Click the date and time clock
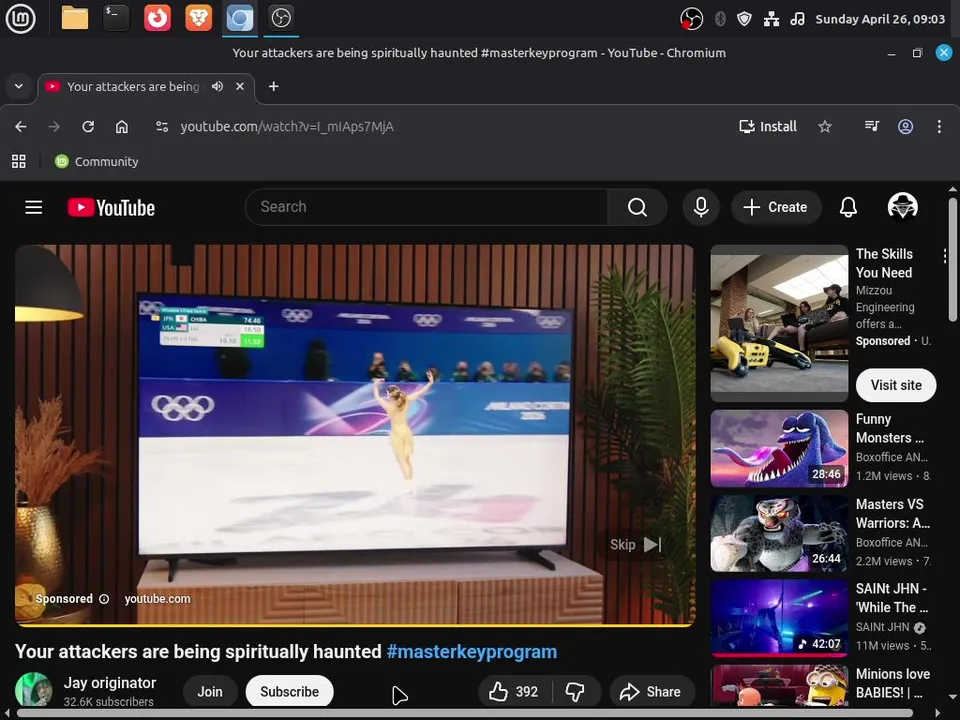This screenshot has width=960, height=720. [880, 19]
